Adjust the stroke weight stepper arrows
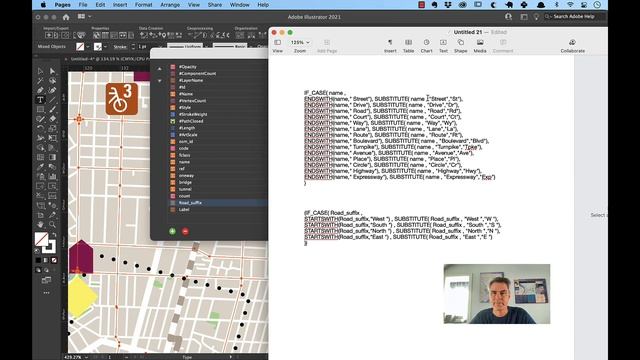 click(133, 47)
